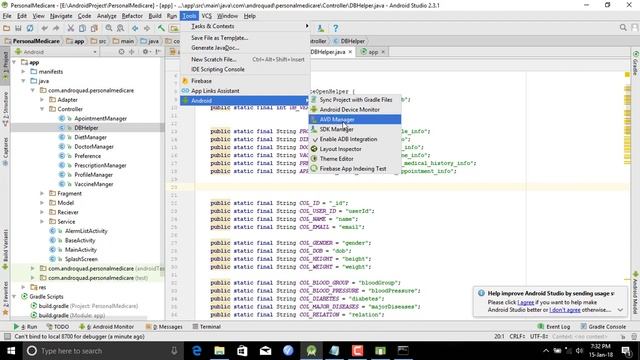The height and width of the screenshot is (360, 640).
Task: Open Android Device Monitor entry
Action: [355, 109]
